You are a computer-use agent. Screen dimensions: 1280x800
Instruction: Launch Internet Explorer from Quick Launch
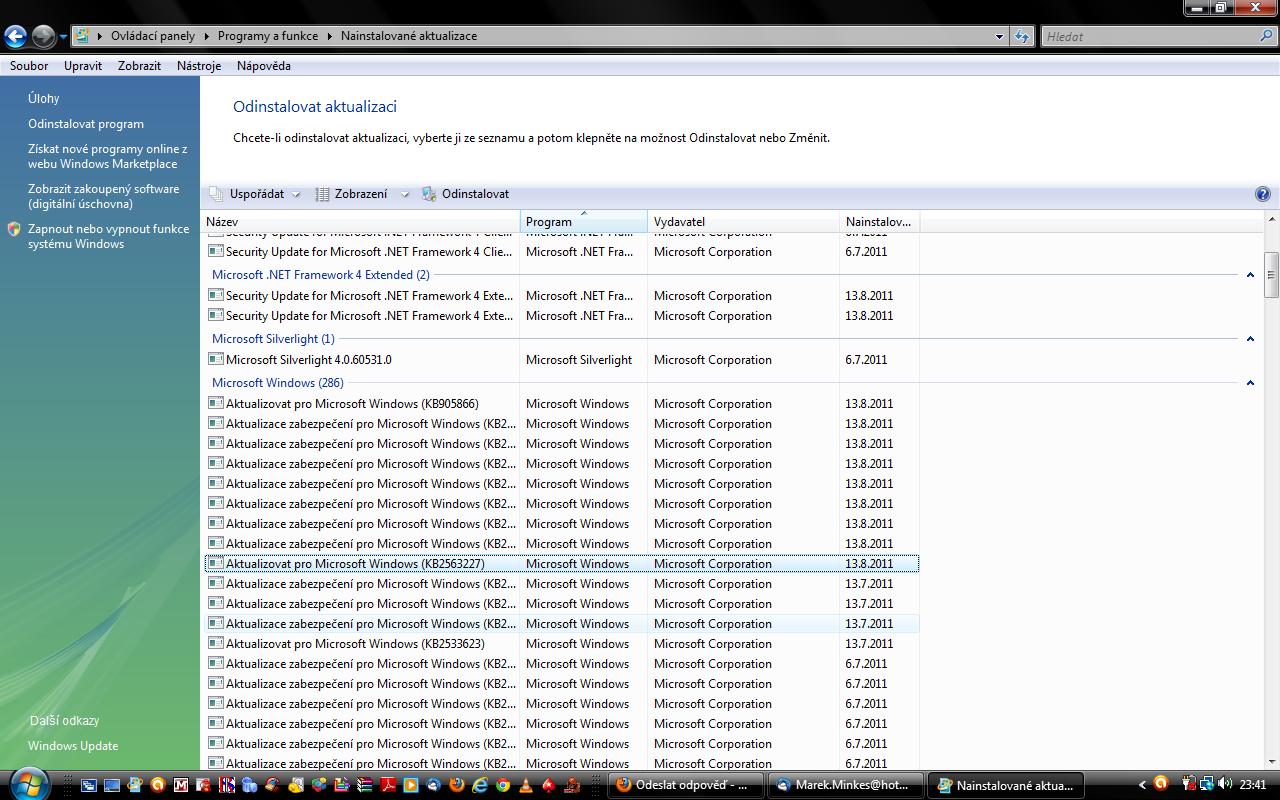[x=480, y=786]
